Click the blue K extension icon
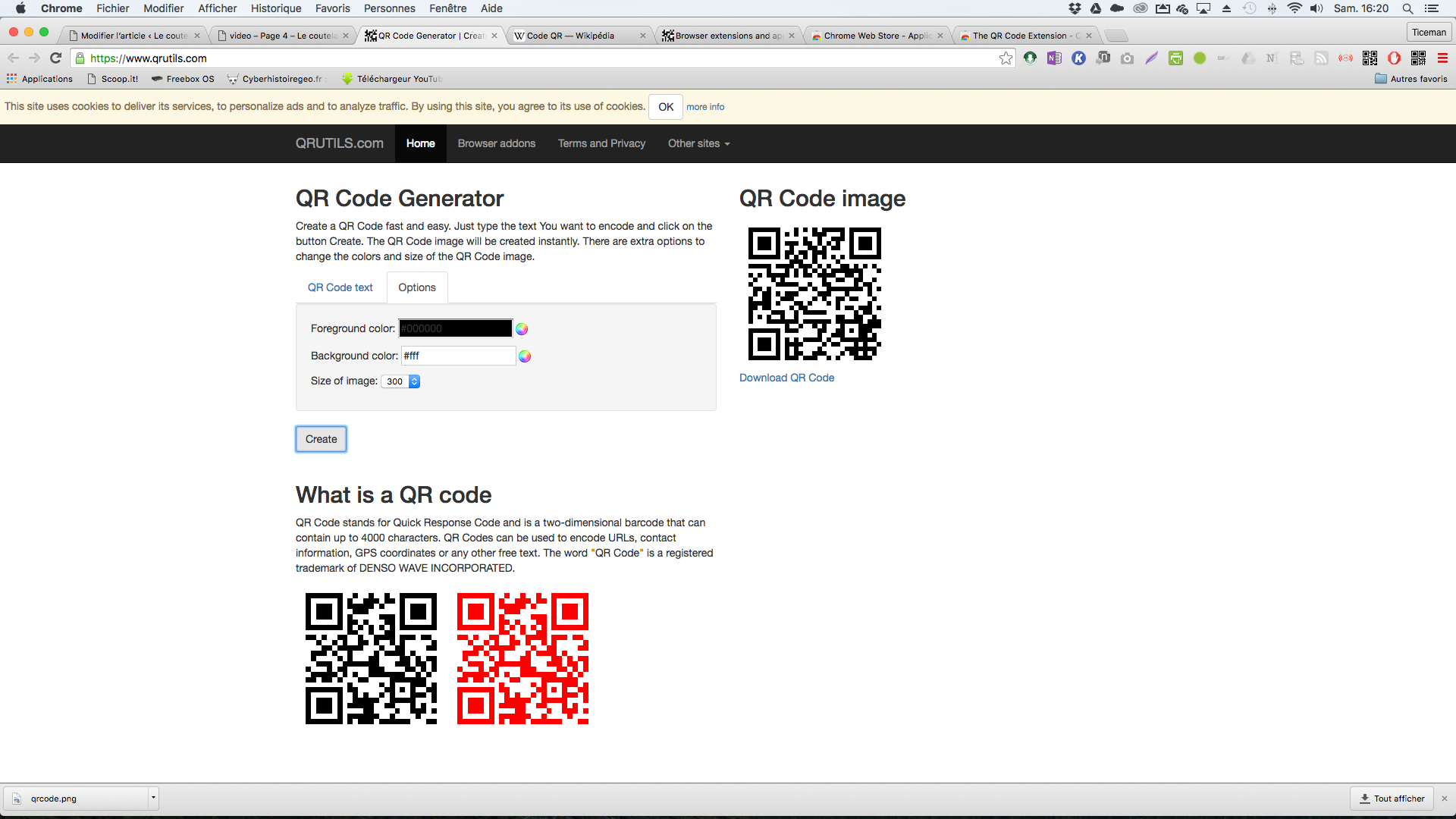The height and width of the screenshot is (819, 1456). point(1078,58)
